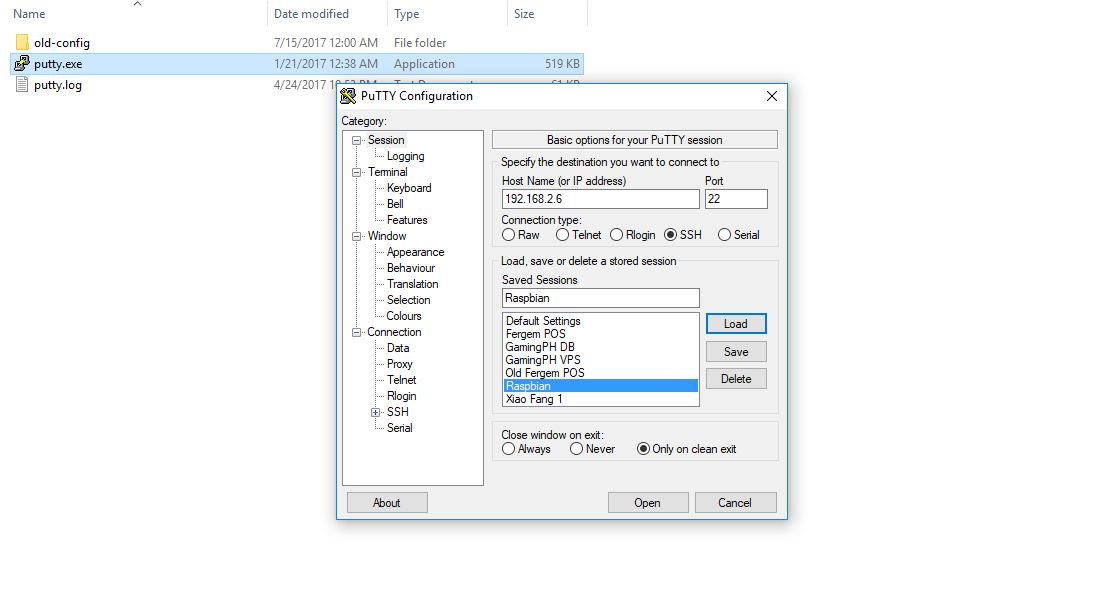Click the Host Name field
Screen dimensions: 1120x592
(598, 198)
